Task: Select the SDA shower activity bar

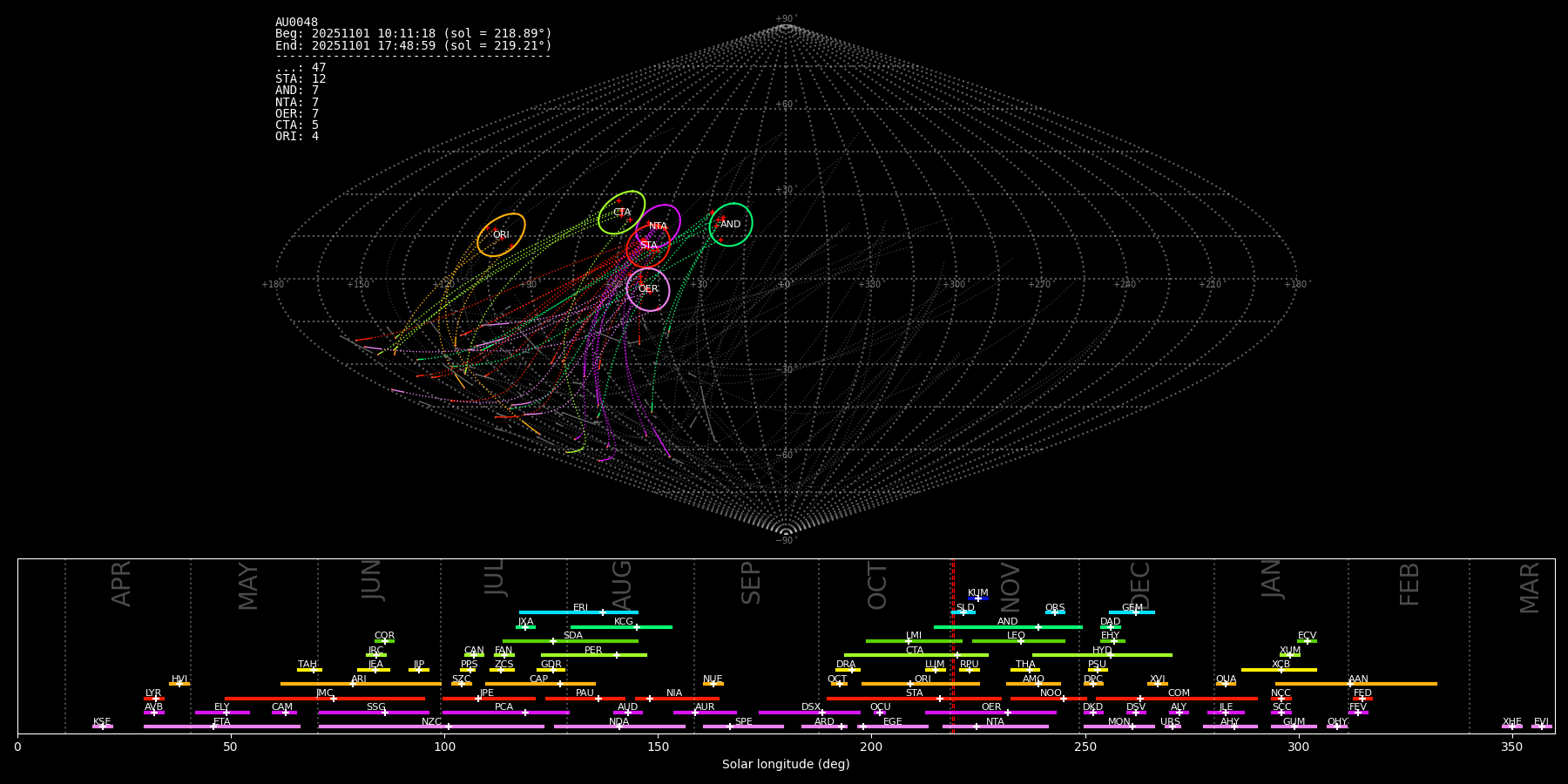Action: (571, 641)
